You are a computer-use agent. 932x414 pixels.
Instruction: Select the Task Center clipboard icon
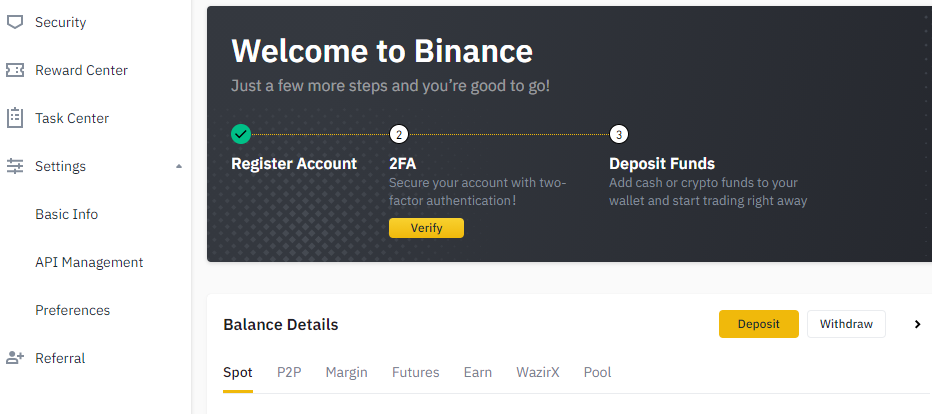pyautogui.click(x=14, y=118)
